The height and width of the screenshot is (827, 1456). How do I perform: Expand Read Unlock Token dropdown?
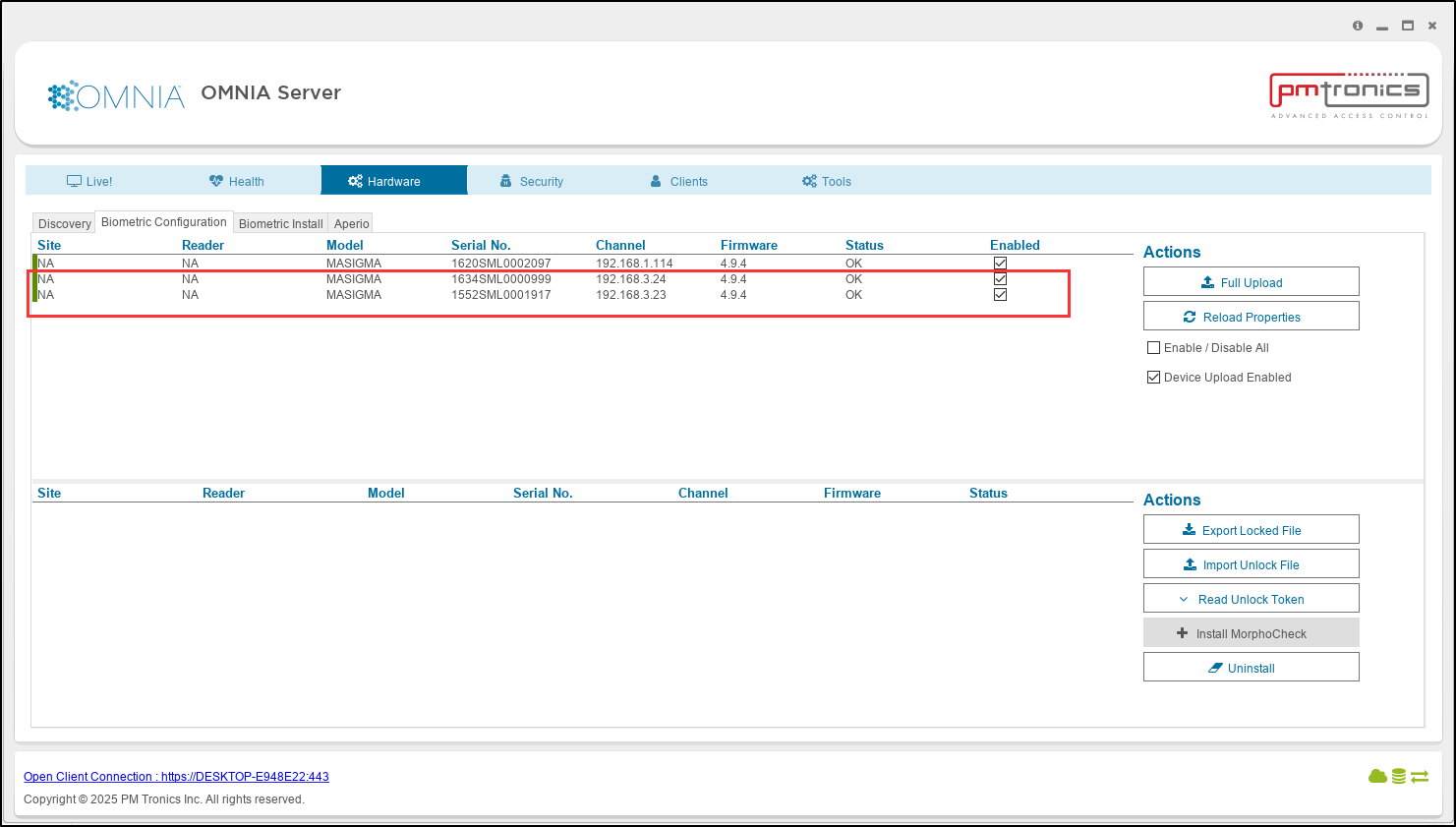point(1252,599)
